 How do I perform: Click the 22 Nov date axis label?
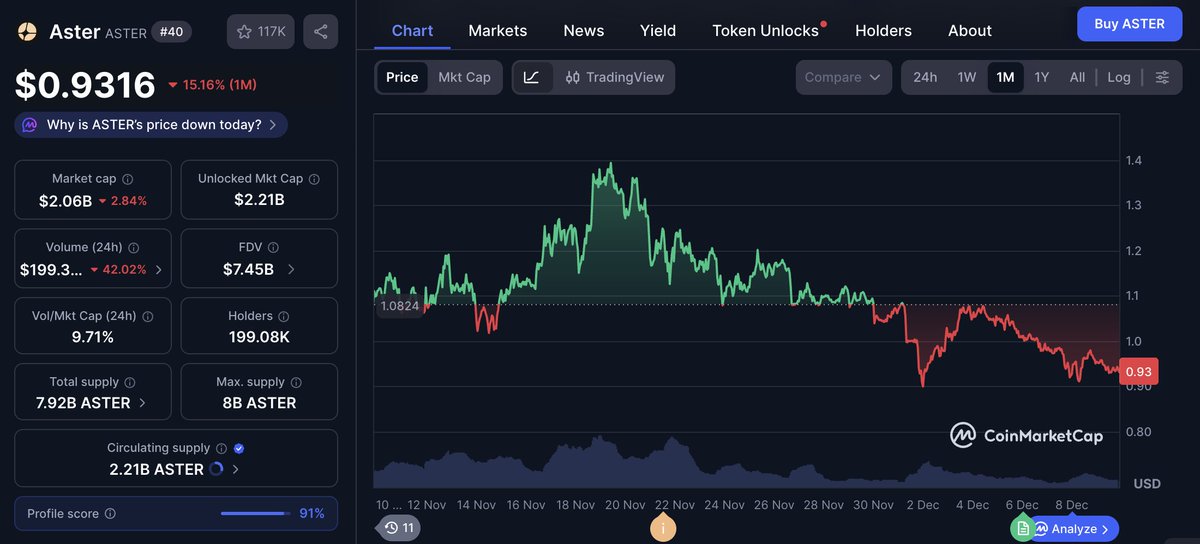(675, 505)
